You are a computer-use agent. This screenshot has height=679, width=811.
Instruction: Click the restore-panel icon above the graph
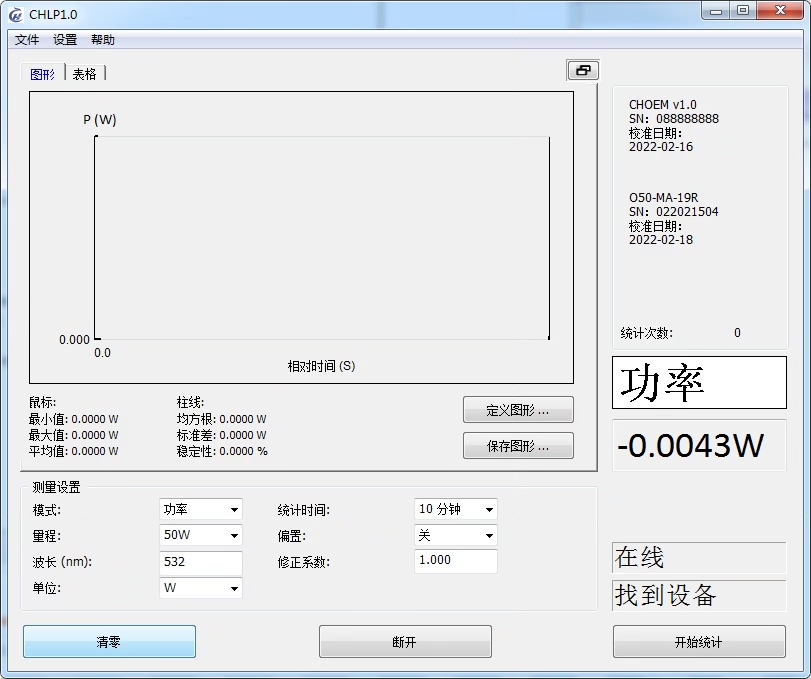tap(583, 70)
